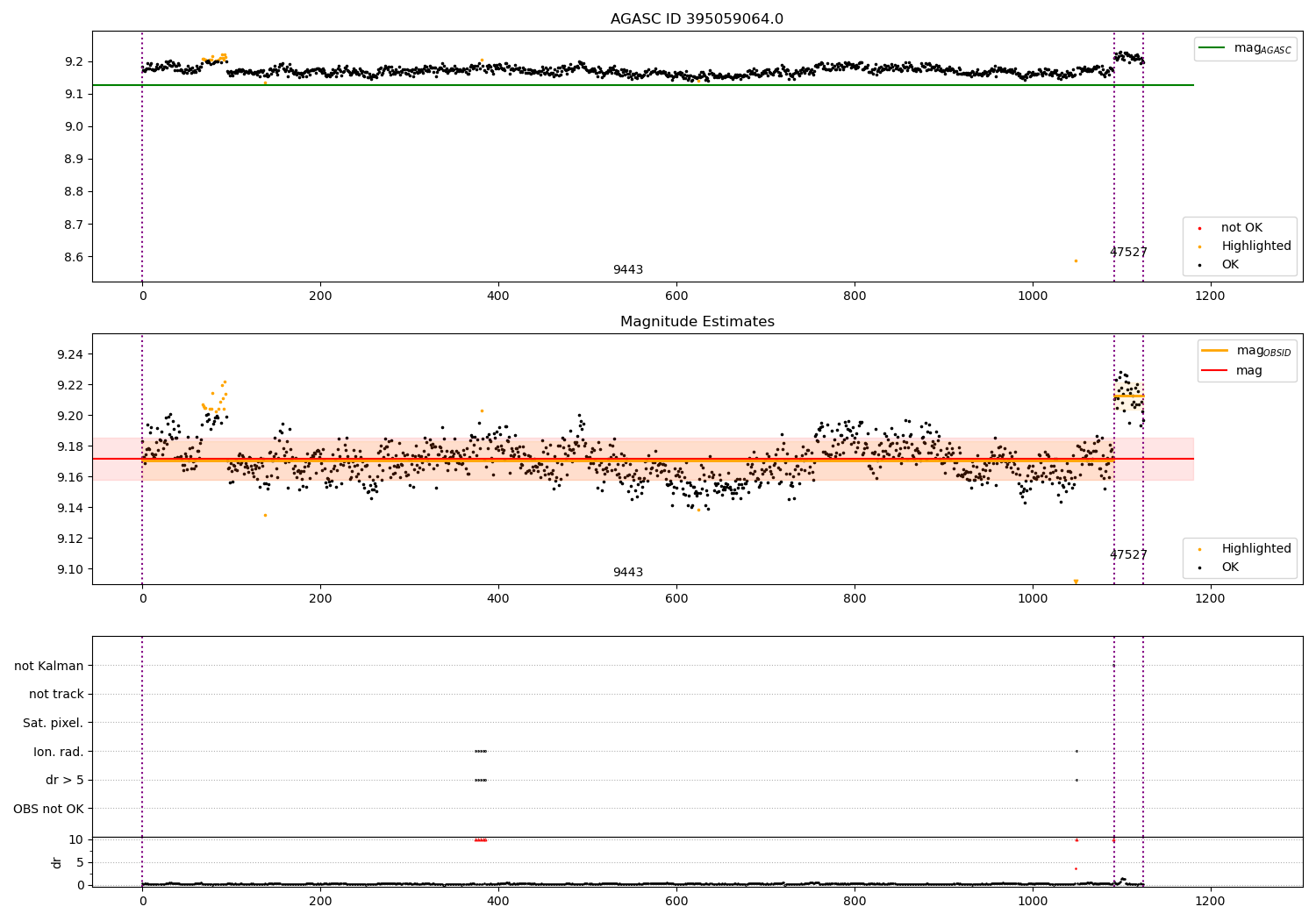Click x-tick '400' beneath the bottom plot
1316x921 pixels.
click(x=498, y=902)
